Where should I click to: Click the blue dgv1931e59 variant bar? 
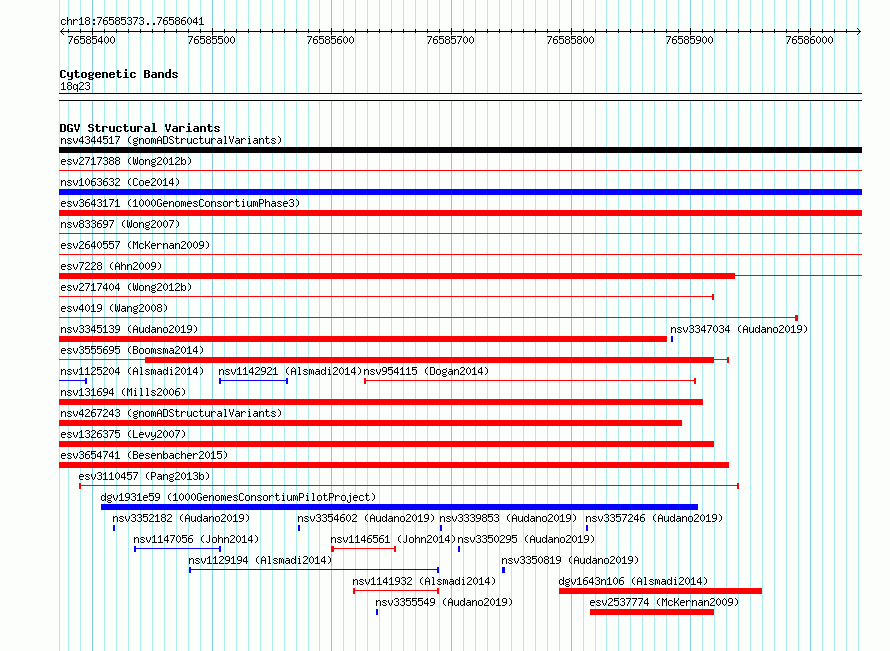(399, 507)
